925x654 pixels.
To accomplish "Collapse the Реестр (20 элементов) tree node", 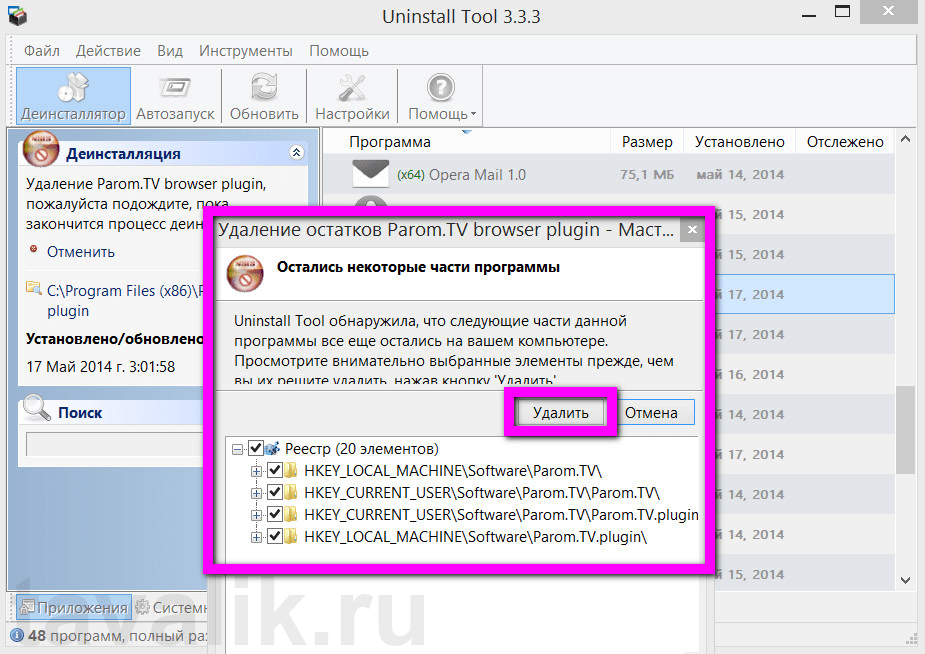I will [x=238, y=449].
